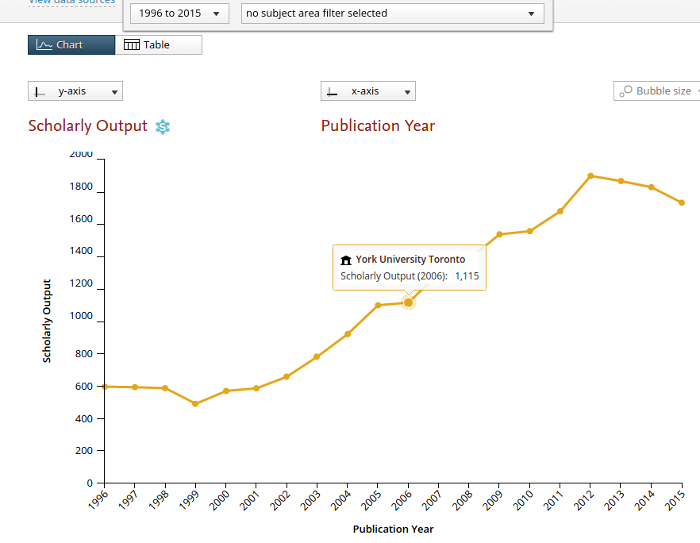Select the 2014 data point
The width and height of the screenshot is (700, 543).
pyautogui.click(x=651, y=187)
